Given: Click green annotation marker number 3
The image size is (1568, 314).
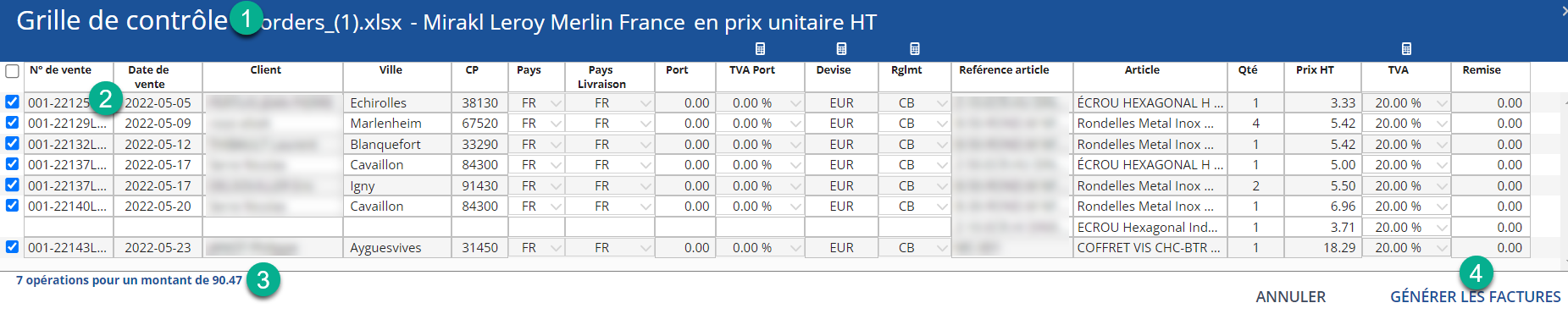Looking at the screenshot, I should (263, 280).
